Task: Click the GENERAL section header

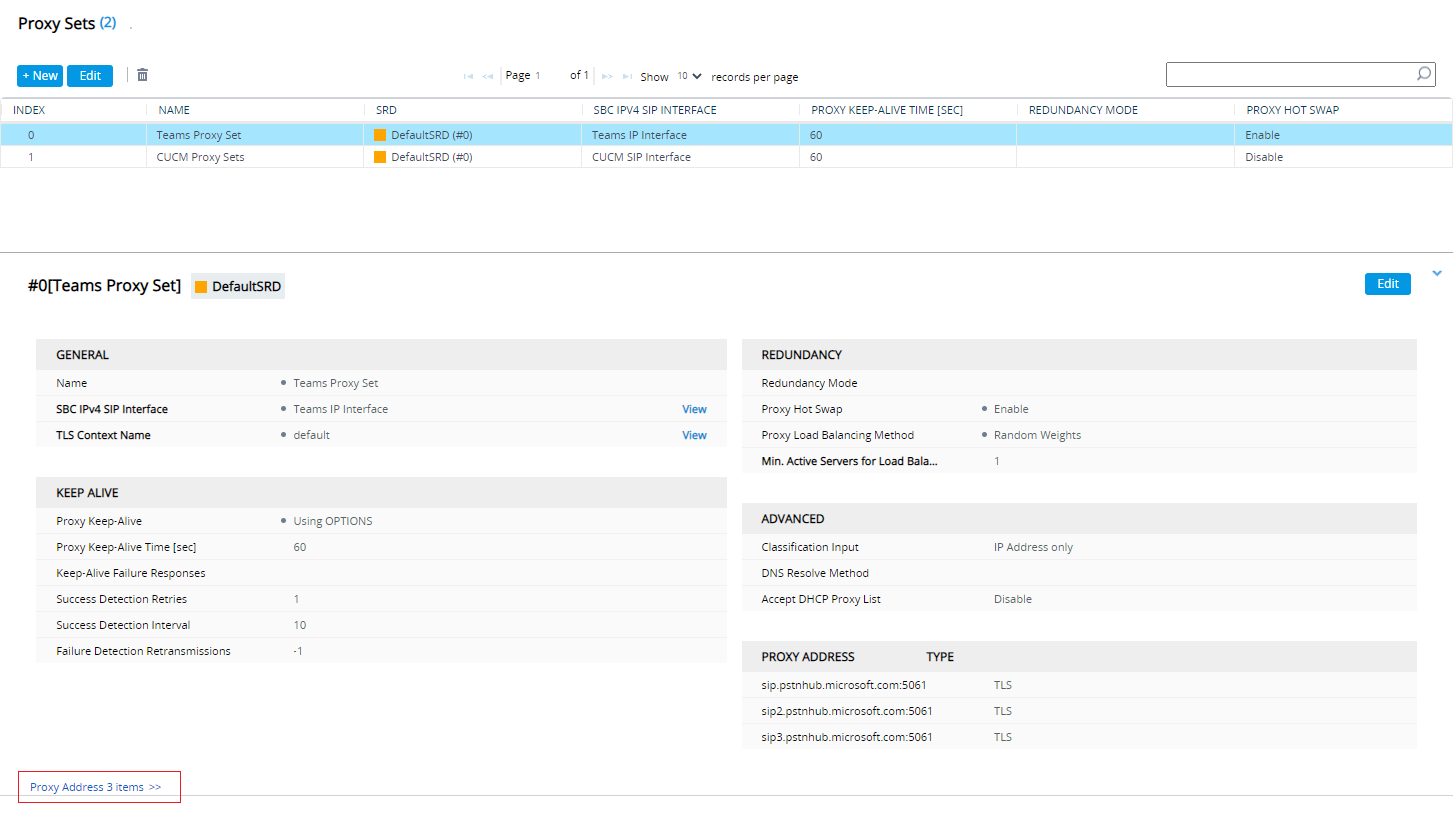Action: point(82,355)
